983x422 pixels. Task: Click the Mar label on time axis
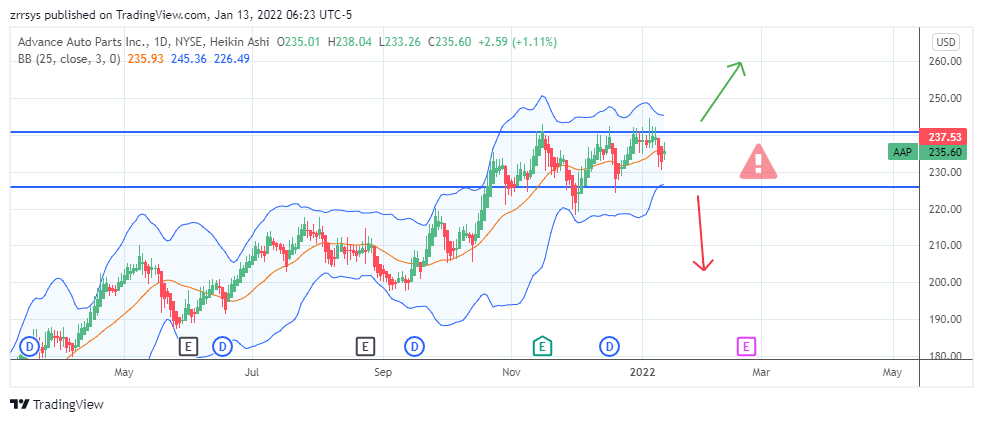click(761, 372)
